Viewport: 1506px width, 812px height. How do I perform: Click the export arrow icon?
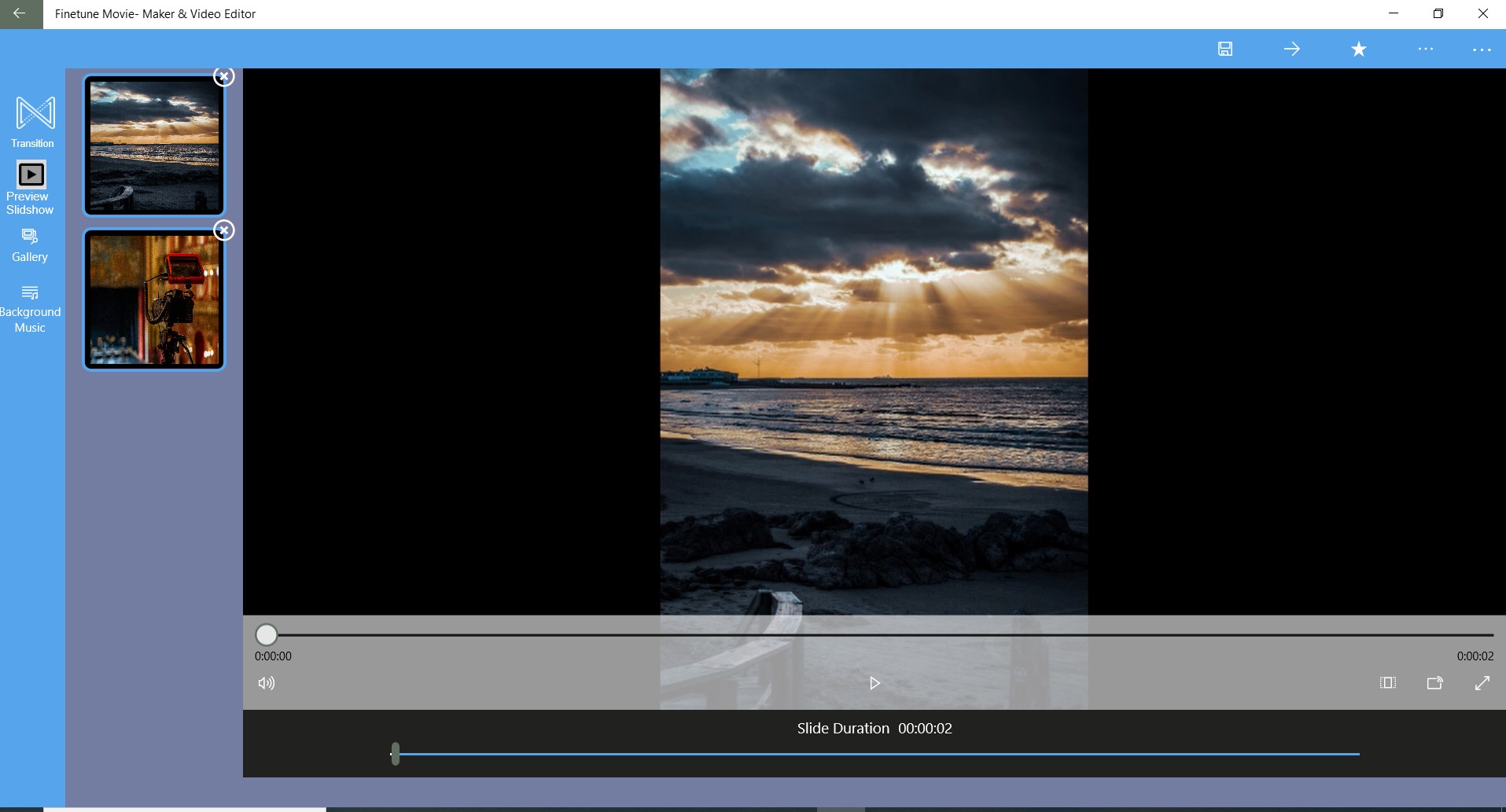1291,49
